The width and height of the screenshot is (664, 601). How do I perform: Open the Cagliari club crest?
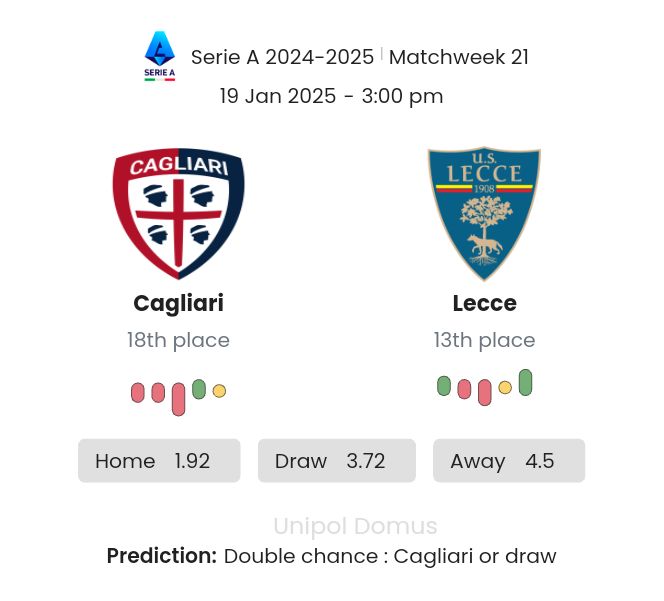click(x=178, y=212)
